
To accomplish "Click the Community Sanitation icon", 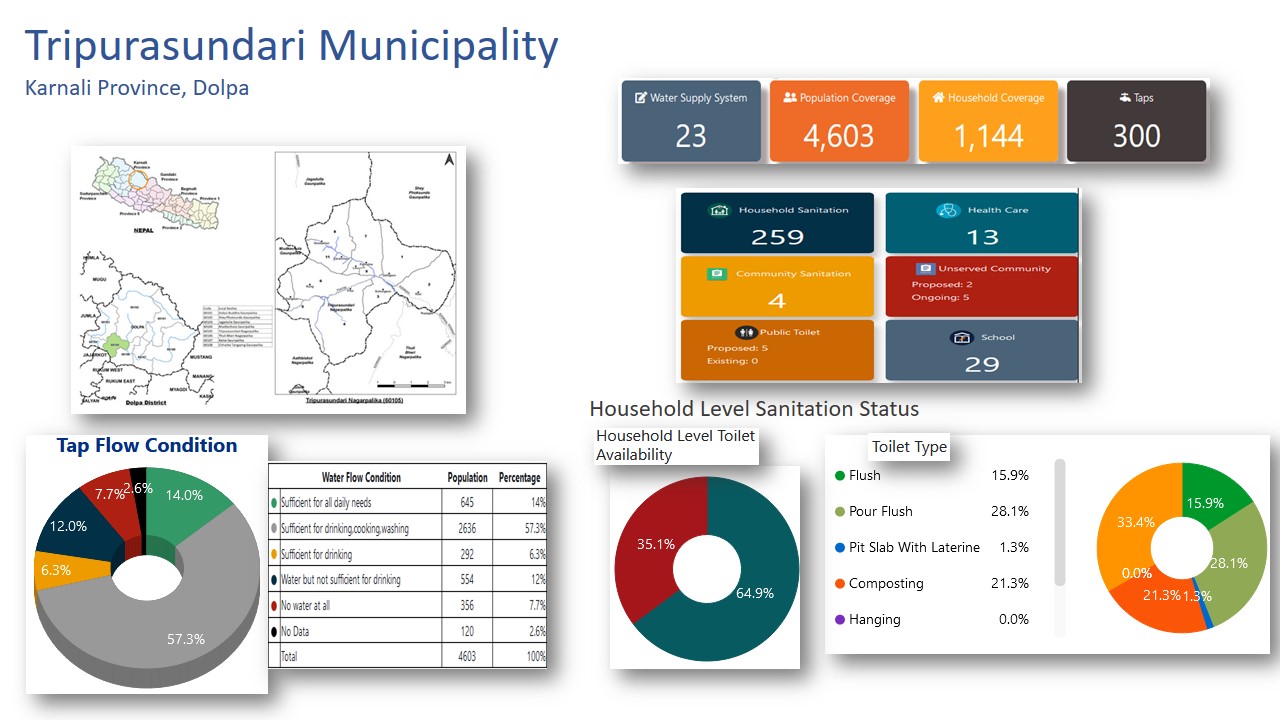I will pyautogui.click(x=716, y=274).
